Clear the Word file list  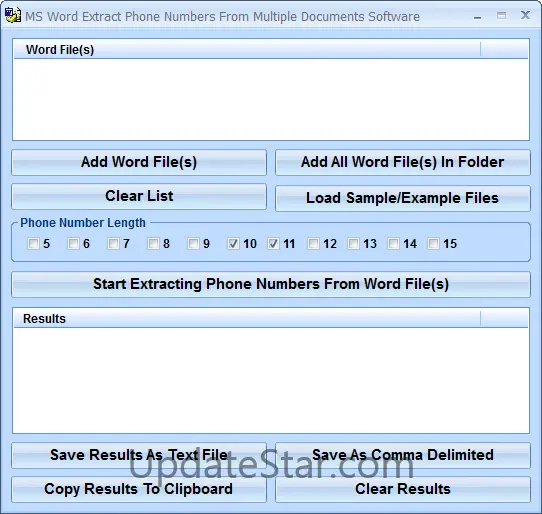pos(139,196)
